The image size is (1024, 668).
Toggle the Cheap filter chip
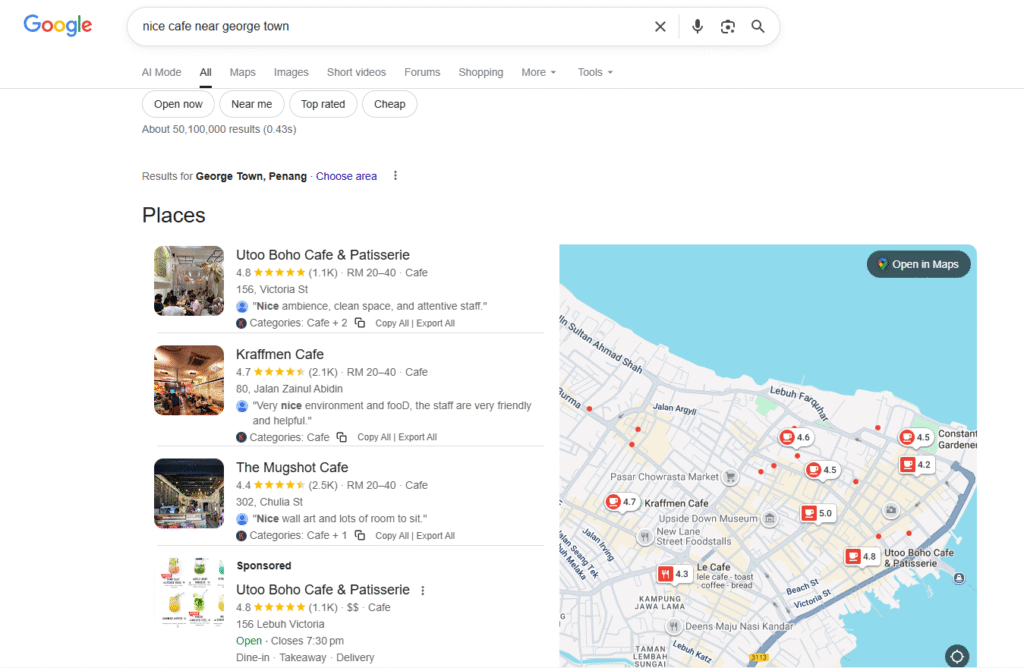389,104
